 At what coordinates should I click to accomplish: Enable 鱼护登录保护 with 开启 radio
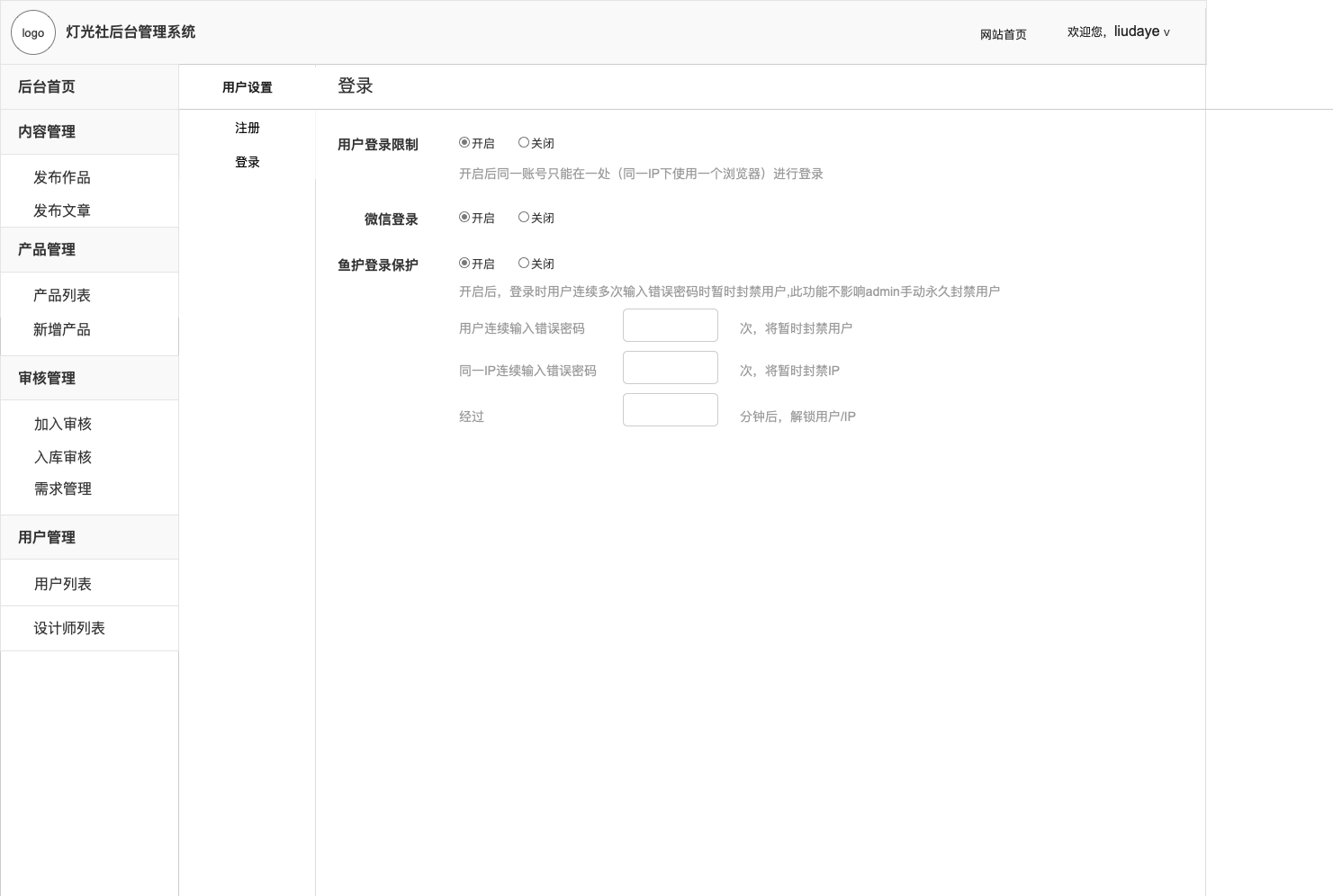tap(464, 263)
